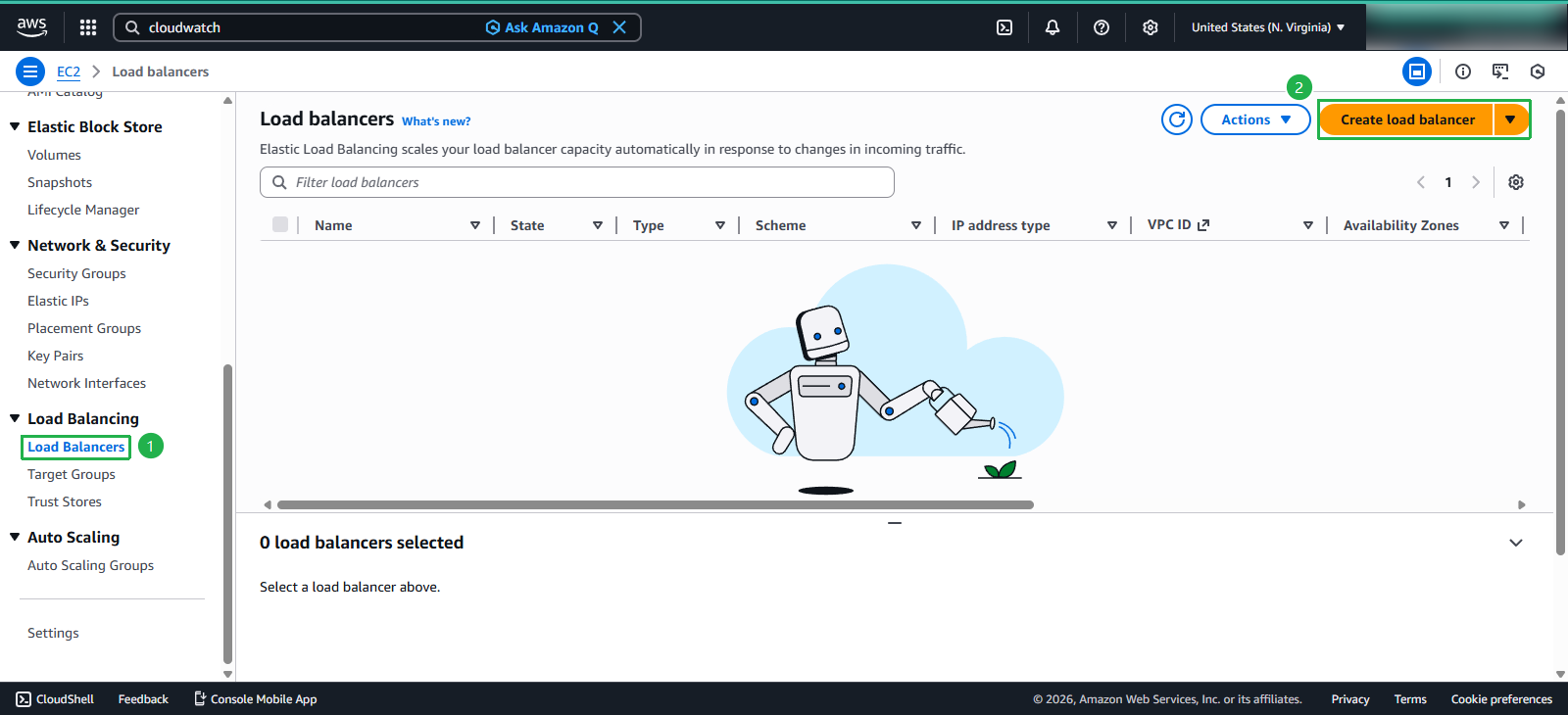Expand details panel chevron

click(x=1516, y=543)
